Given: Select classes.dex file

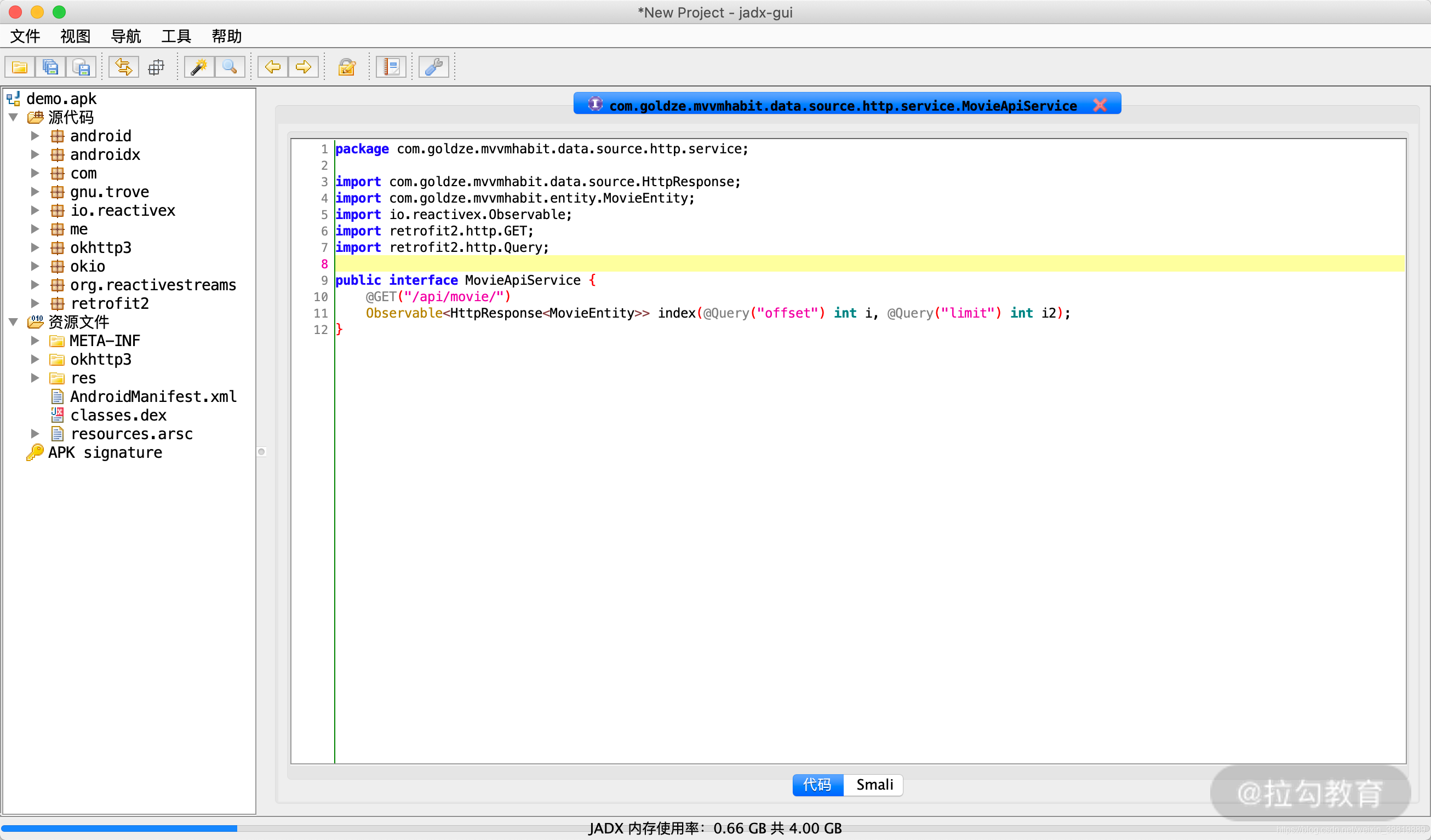Looking at the screenshot, I should (118, 415).
